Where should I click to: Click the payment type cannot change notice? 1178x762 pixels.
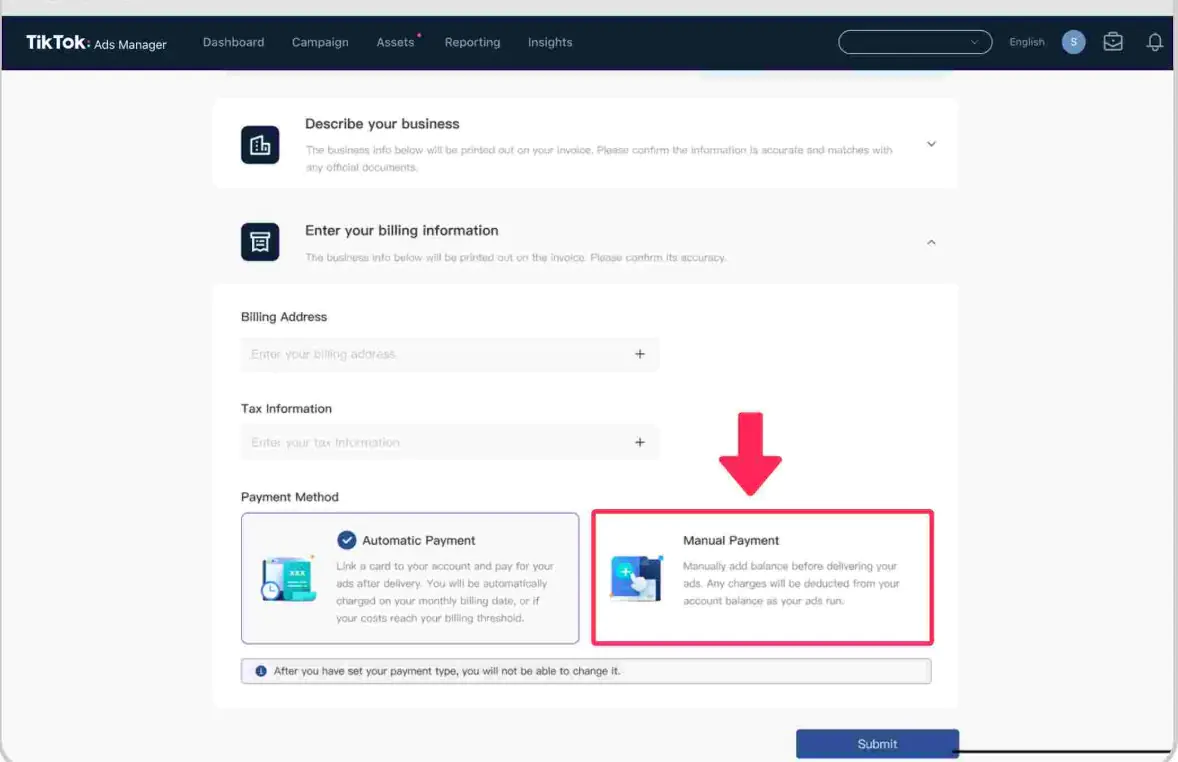[585, 671]
